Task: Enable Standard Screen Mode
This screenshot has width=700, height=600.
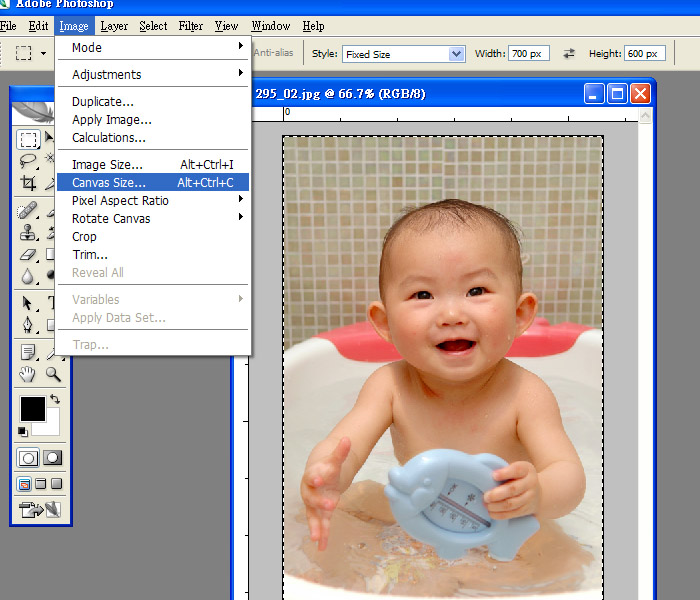Action: (x=24, y=485)
